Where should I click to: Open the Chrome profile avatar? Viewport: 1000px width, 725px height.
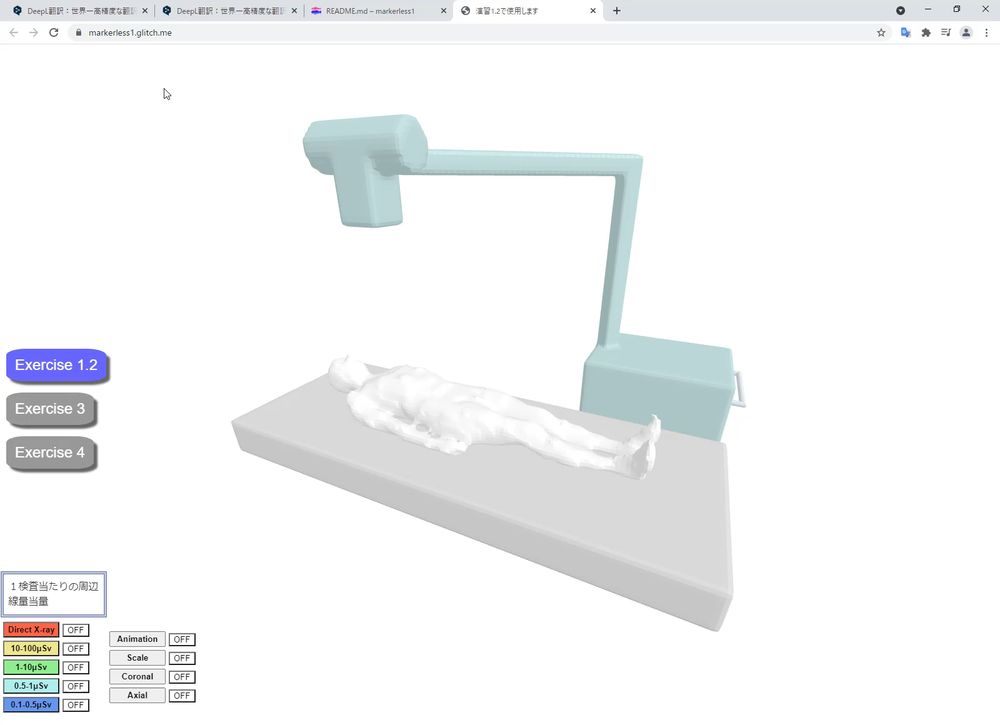point(966,33)
